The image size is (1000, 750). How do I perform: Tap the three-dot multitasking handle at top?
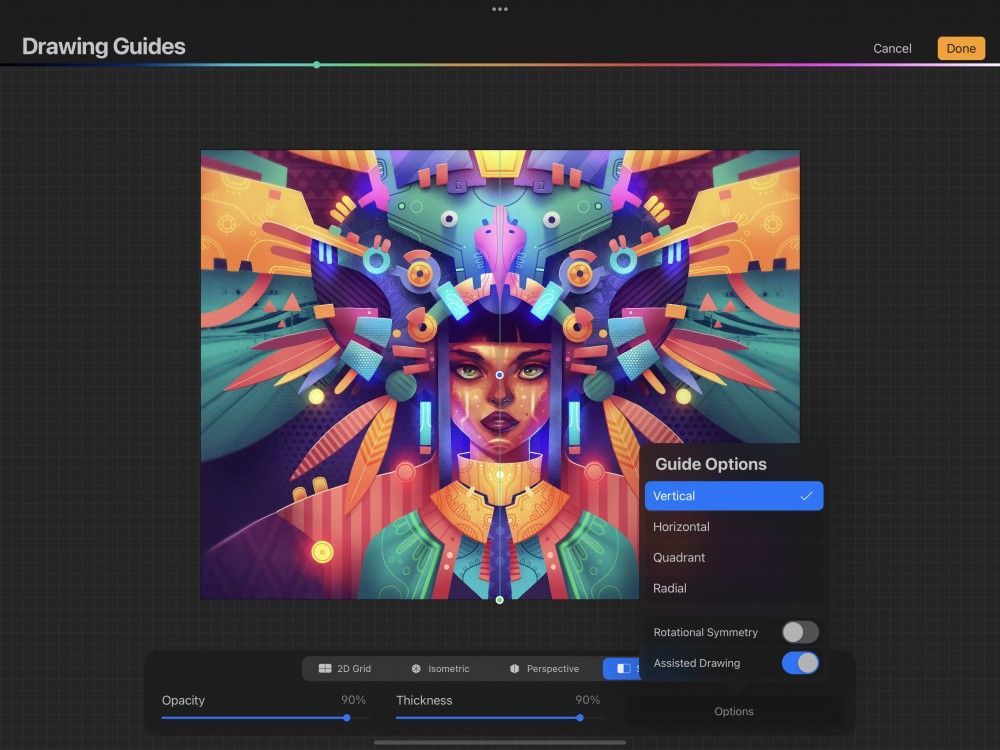499,9
